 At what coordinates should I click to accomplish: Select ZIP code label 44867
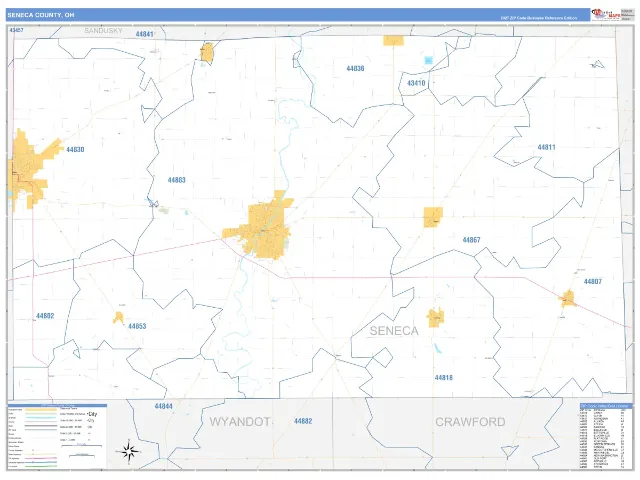(471, 240)
